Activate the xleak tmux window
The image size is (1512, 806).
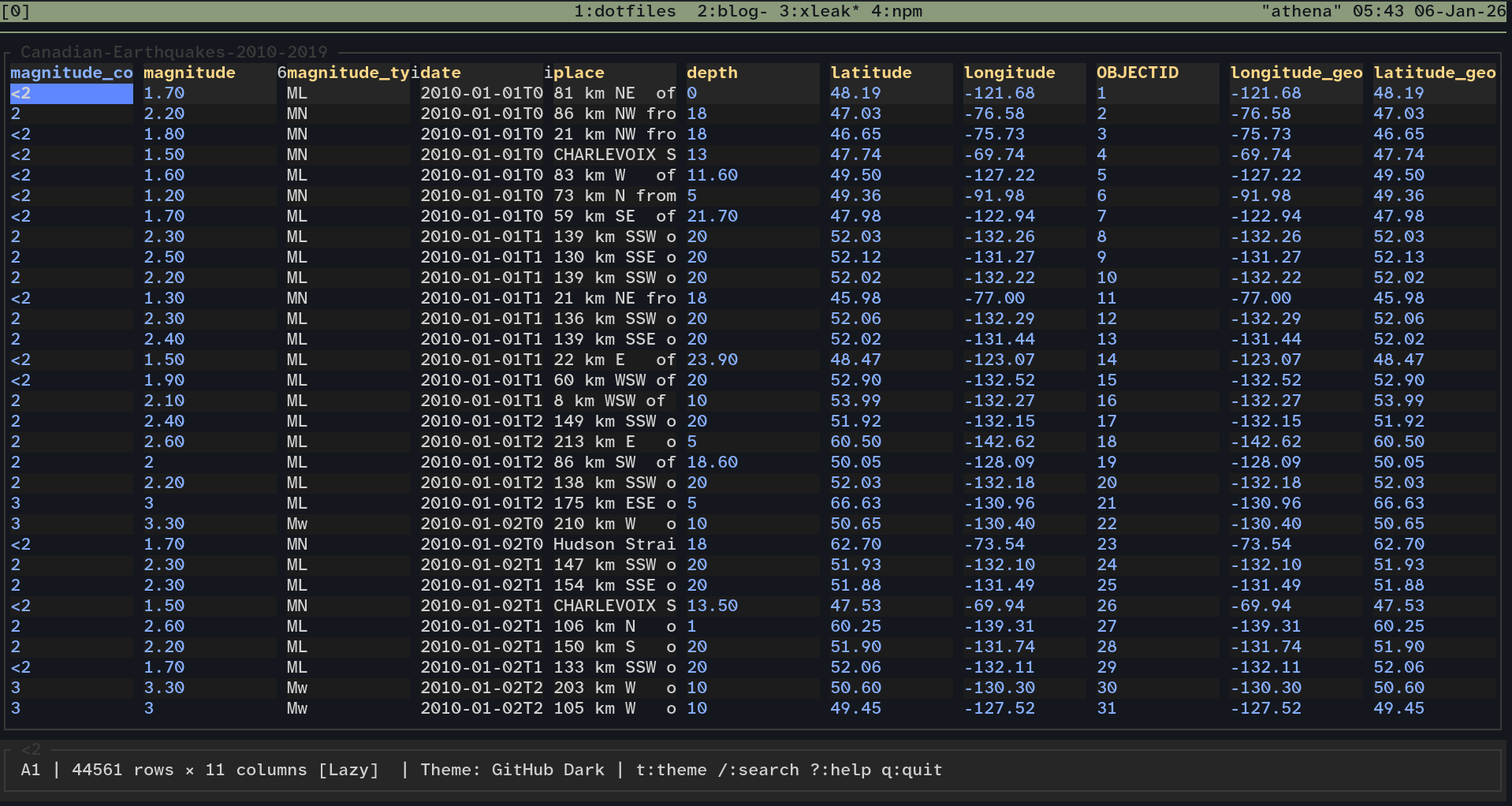[x=822, y=11]
